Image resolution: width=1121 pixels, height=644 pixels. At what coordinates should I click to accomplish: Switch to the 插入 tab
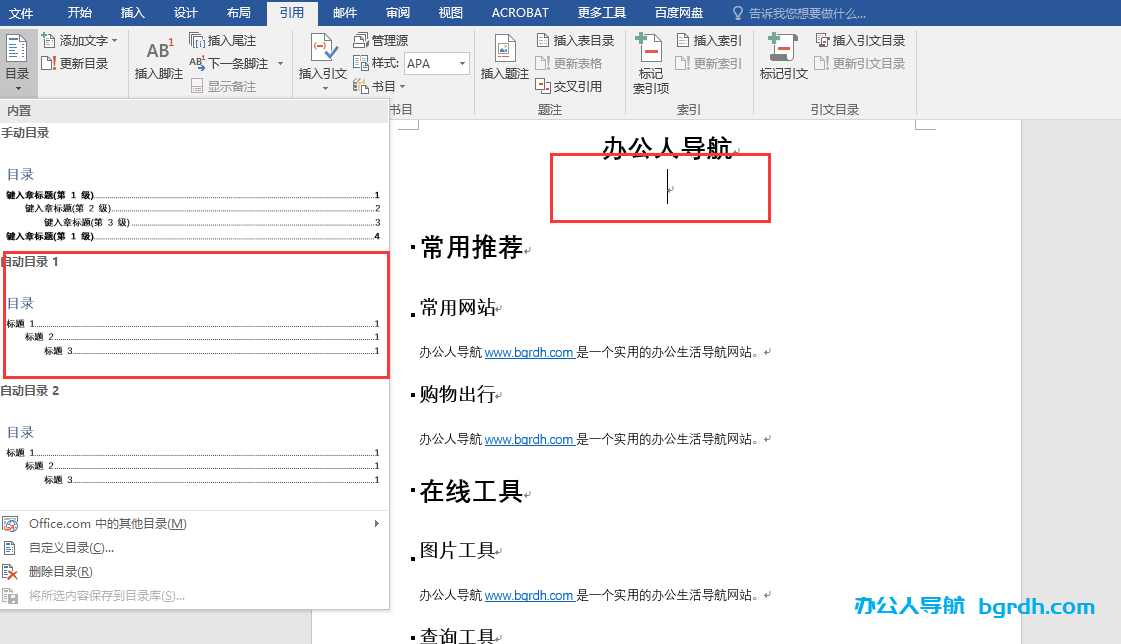pyautogui.click(x=132, y=13)
